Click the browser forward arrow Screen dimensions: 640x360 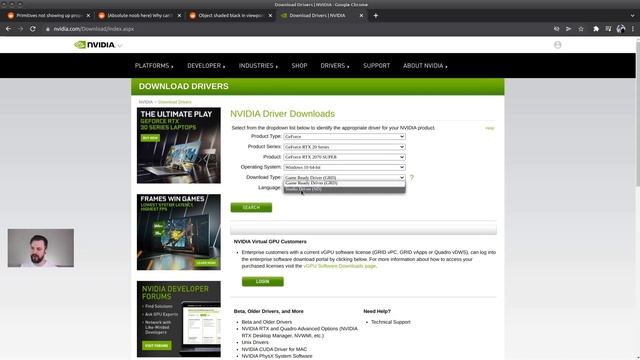coord(20,29)
